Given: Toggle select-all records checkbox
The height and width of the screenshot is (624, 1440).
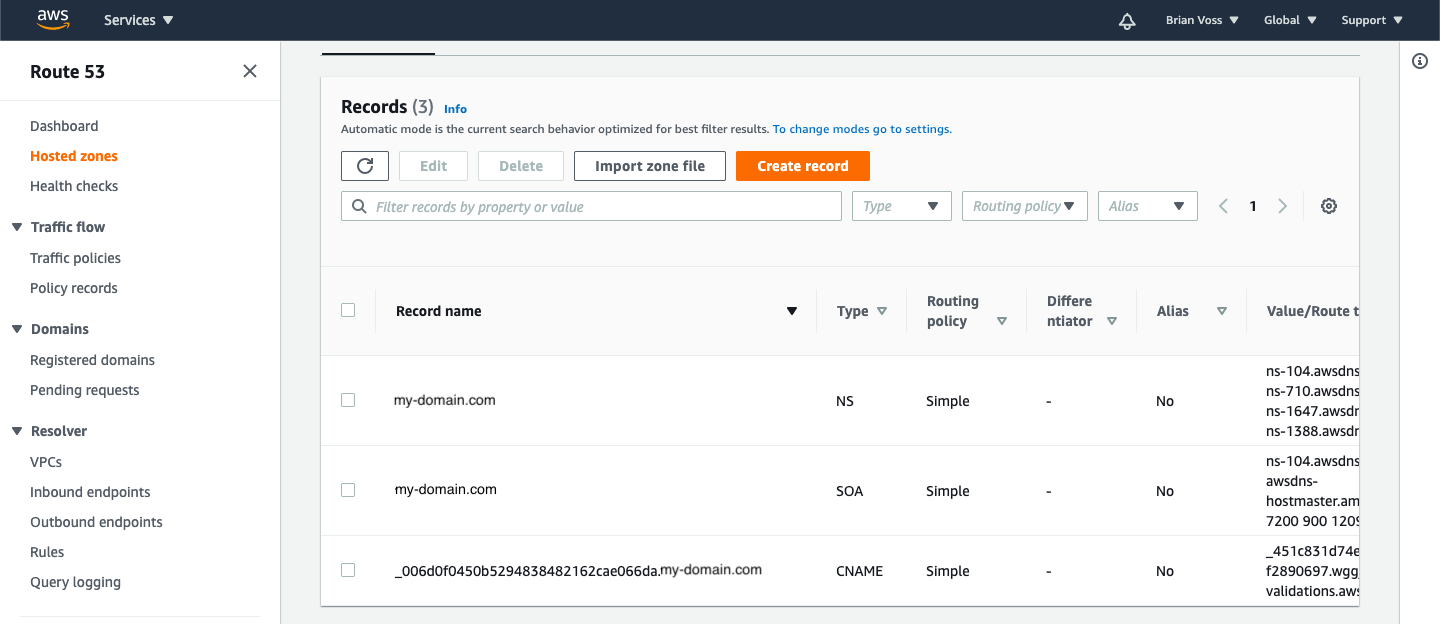Looking at the screenshot, I should [x=348, y=310].
